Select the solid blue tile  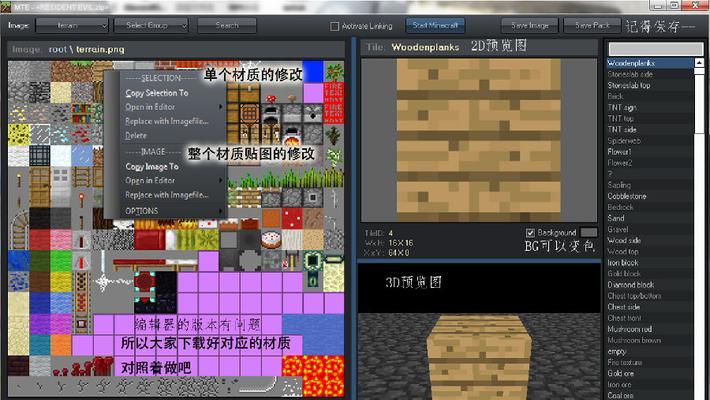313,72
